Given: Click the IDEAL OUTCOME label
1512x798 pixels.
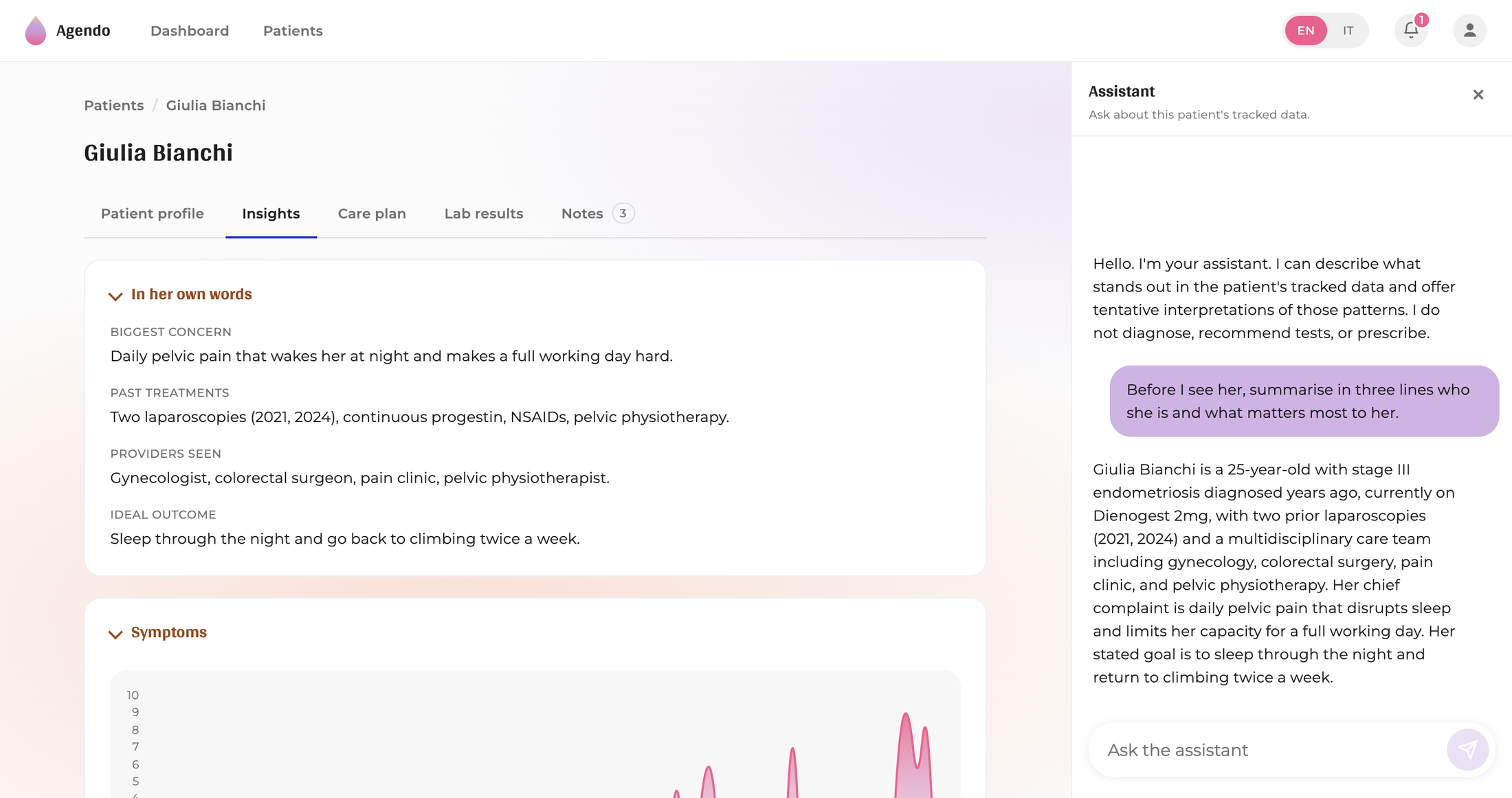Looking at the screenshot, I should [x=164, y=515].
